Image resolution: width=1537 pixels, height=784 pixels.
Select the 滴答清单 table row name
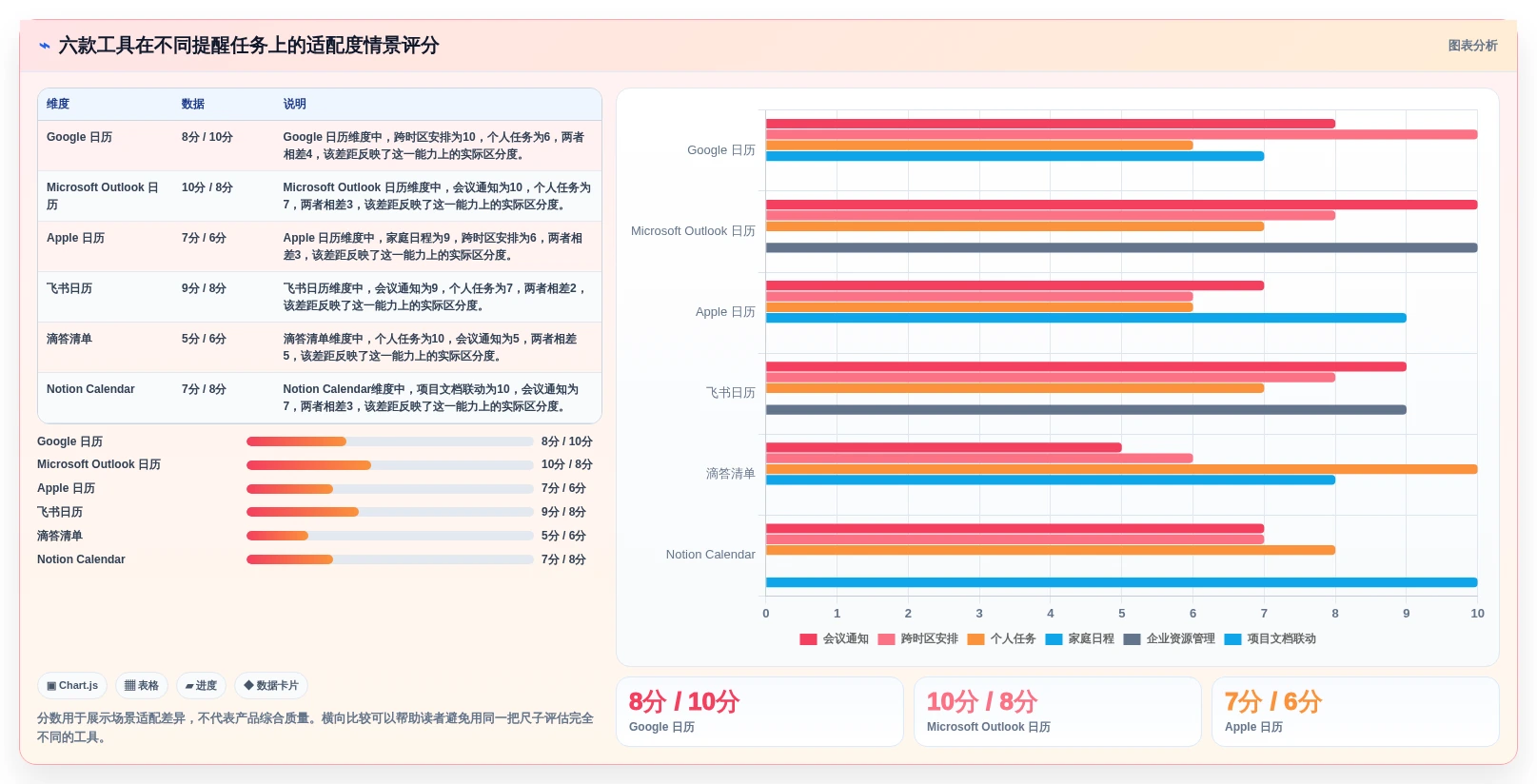69,339
